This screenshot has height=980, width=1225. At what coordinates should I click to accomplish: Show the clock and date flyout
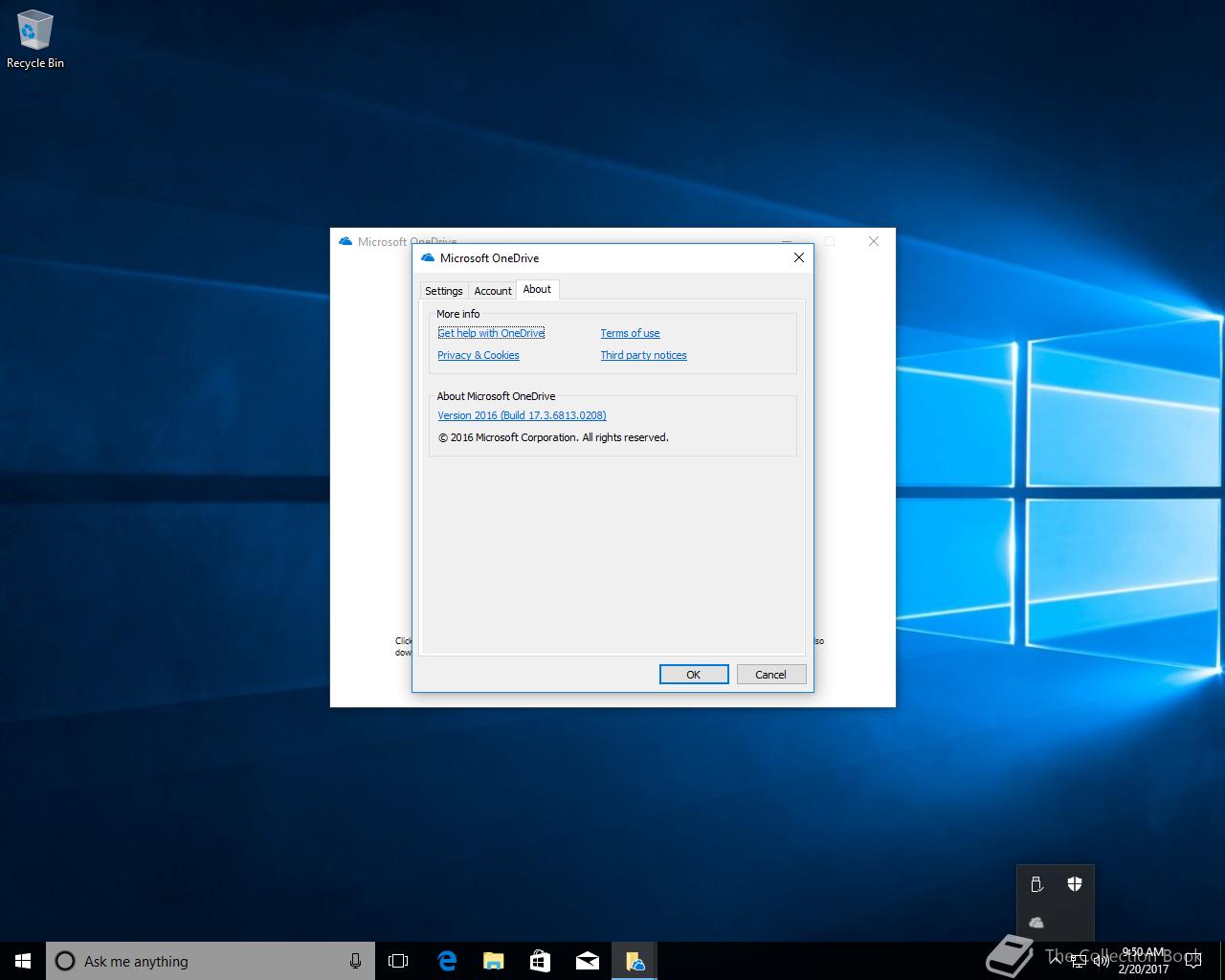(x=1144, y=961)
